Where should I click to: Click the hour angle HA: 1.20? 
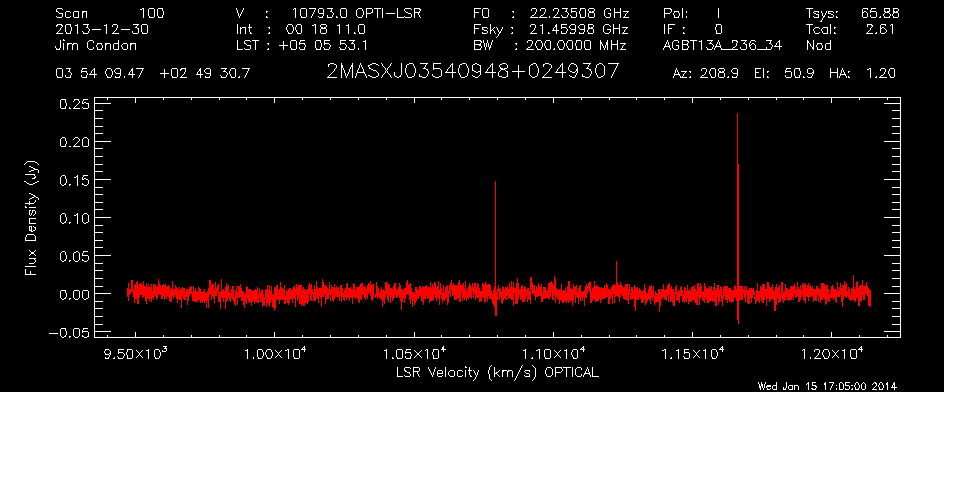(862, 74)
